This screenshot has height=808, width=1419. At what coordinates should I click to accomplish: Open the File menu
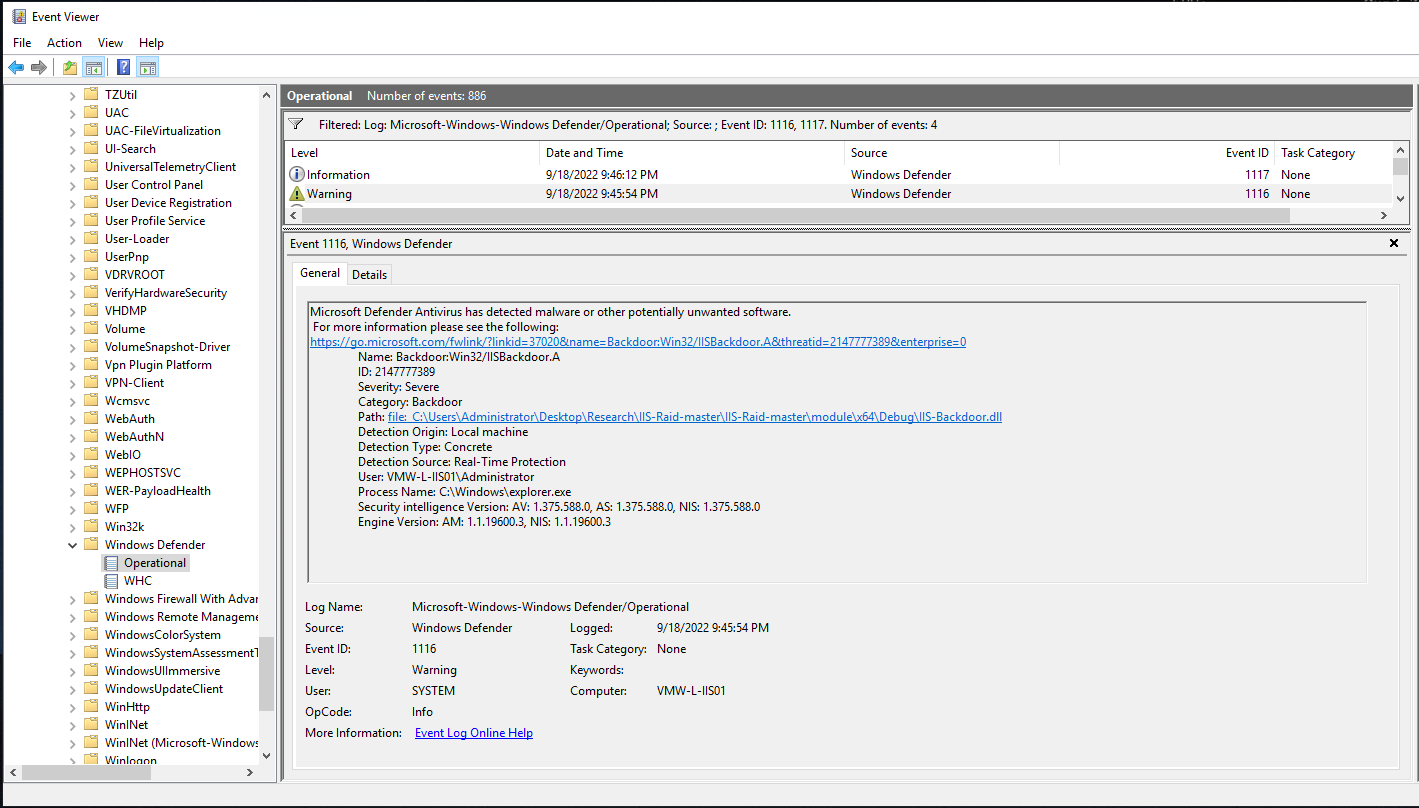point(22,43)
